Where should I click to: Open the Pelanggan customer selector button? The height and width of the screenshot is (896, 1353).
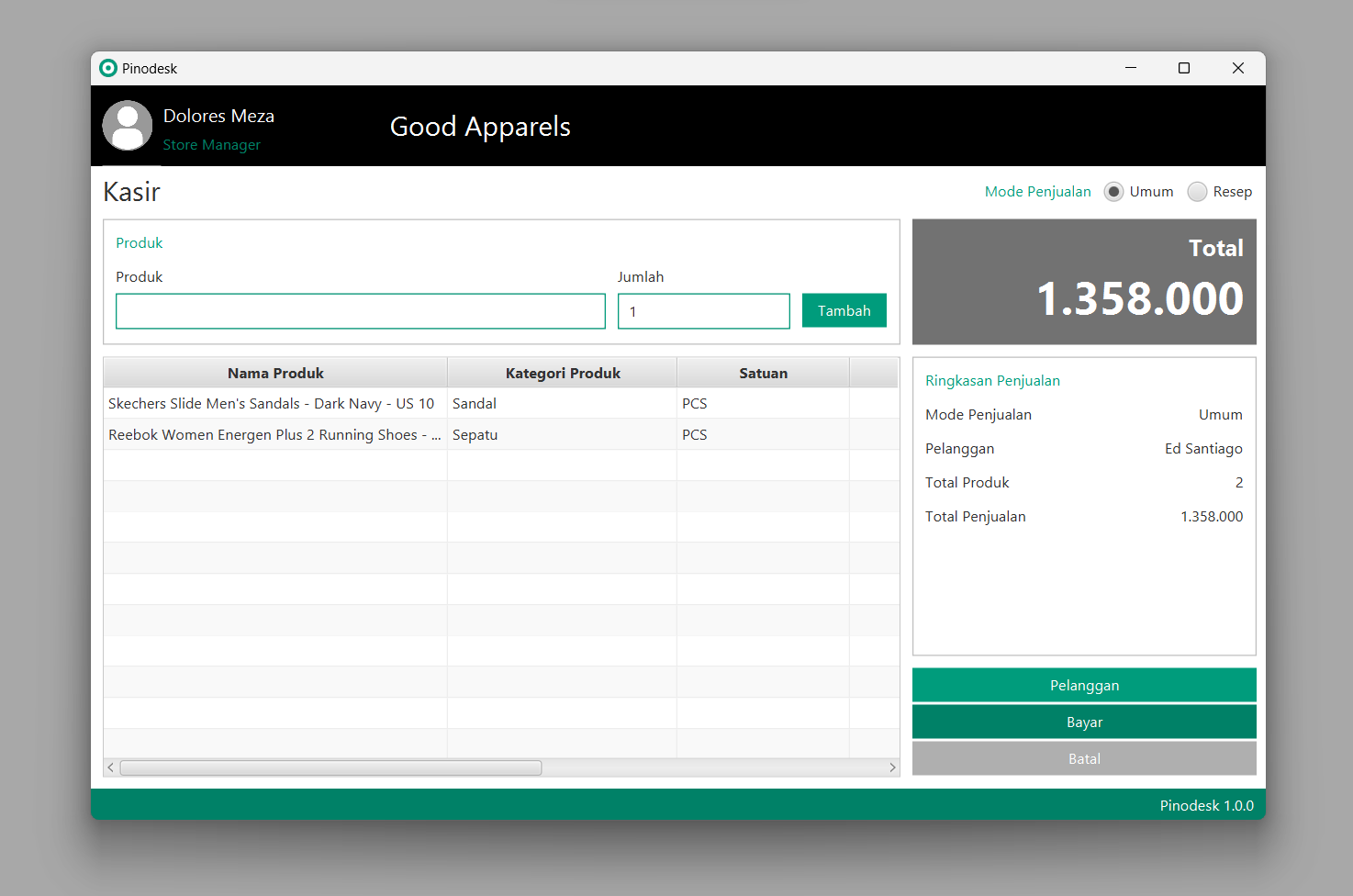click(x=1084, y=686)
